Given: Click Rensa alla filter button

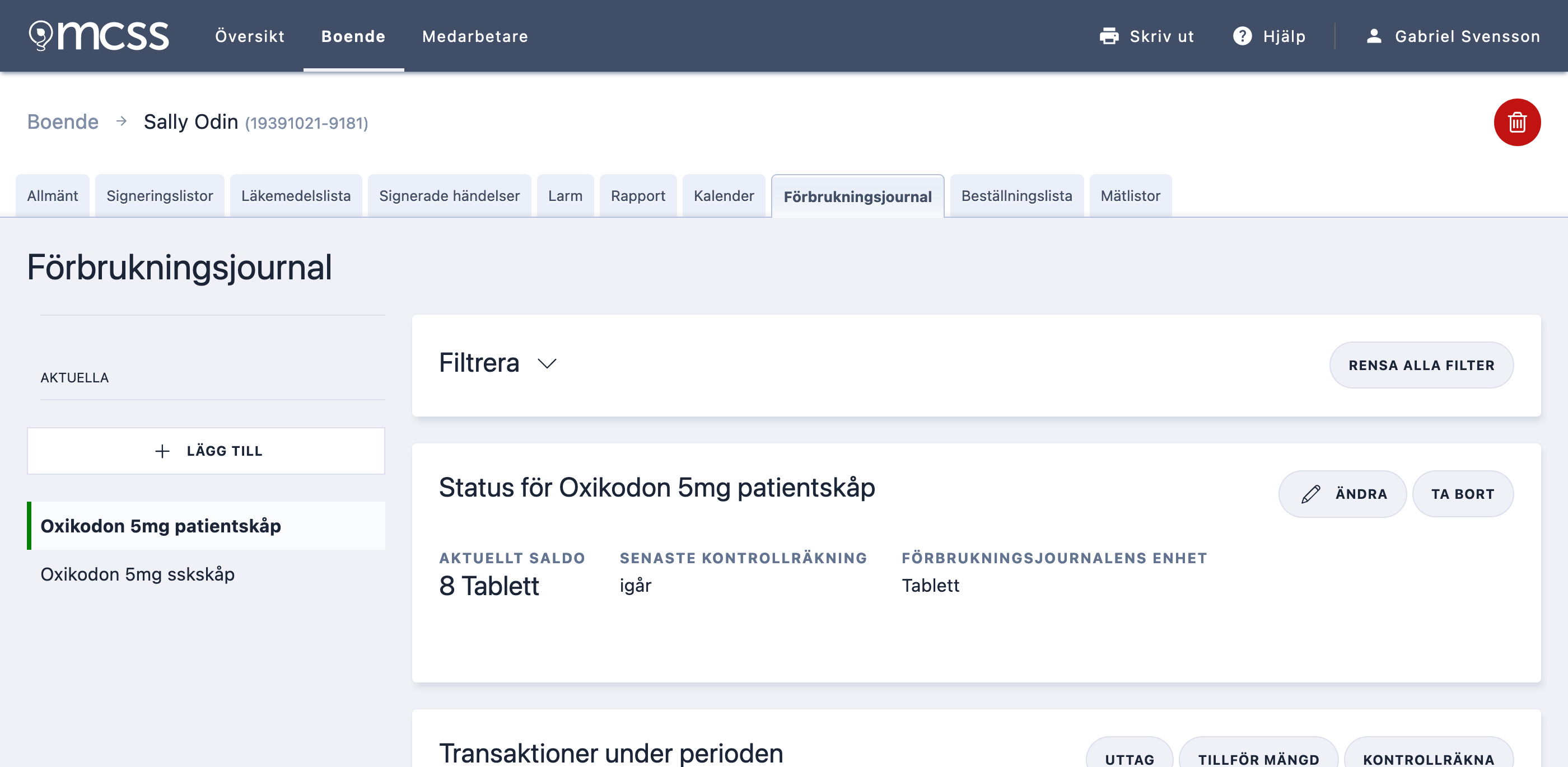Looking at the screenshot, I should click(x=1421, y=364).
